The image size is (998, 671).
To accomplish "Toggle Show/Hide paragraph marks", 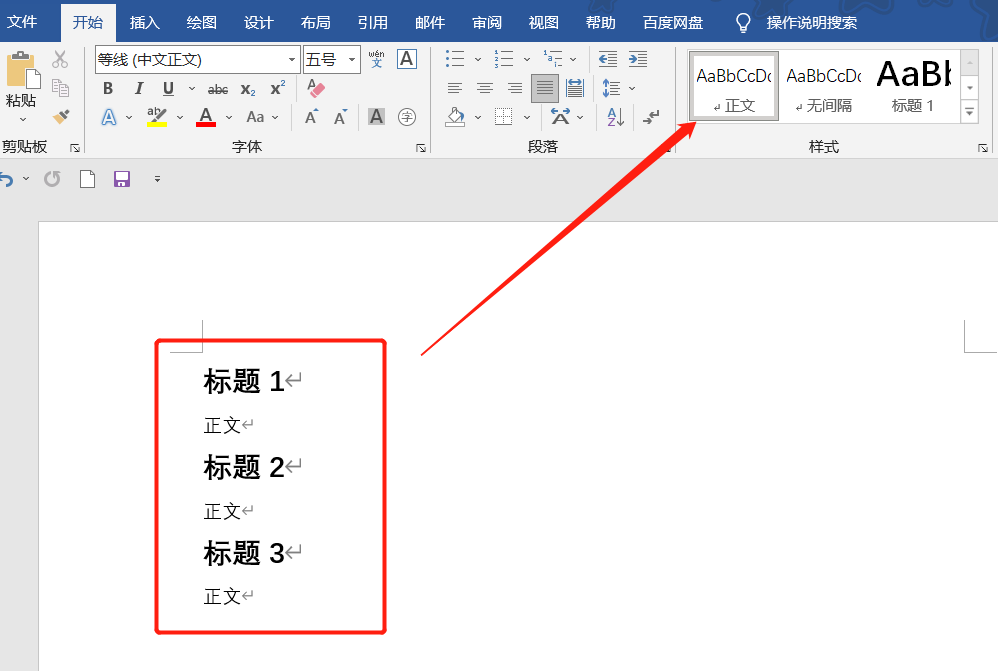I will click(x=651, y=117).
